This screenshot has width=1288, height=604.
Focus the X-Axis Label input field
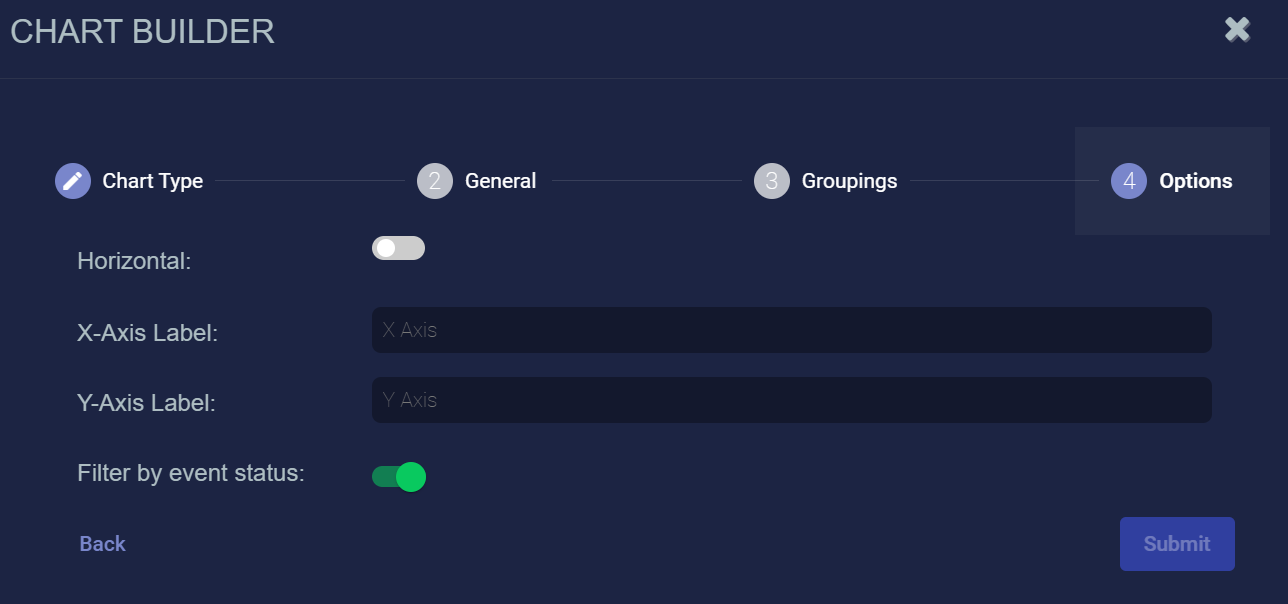coord(791,330)
